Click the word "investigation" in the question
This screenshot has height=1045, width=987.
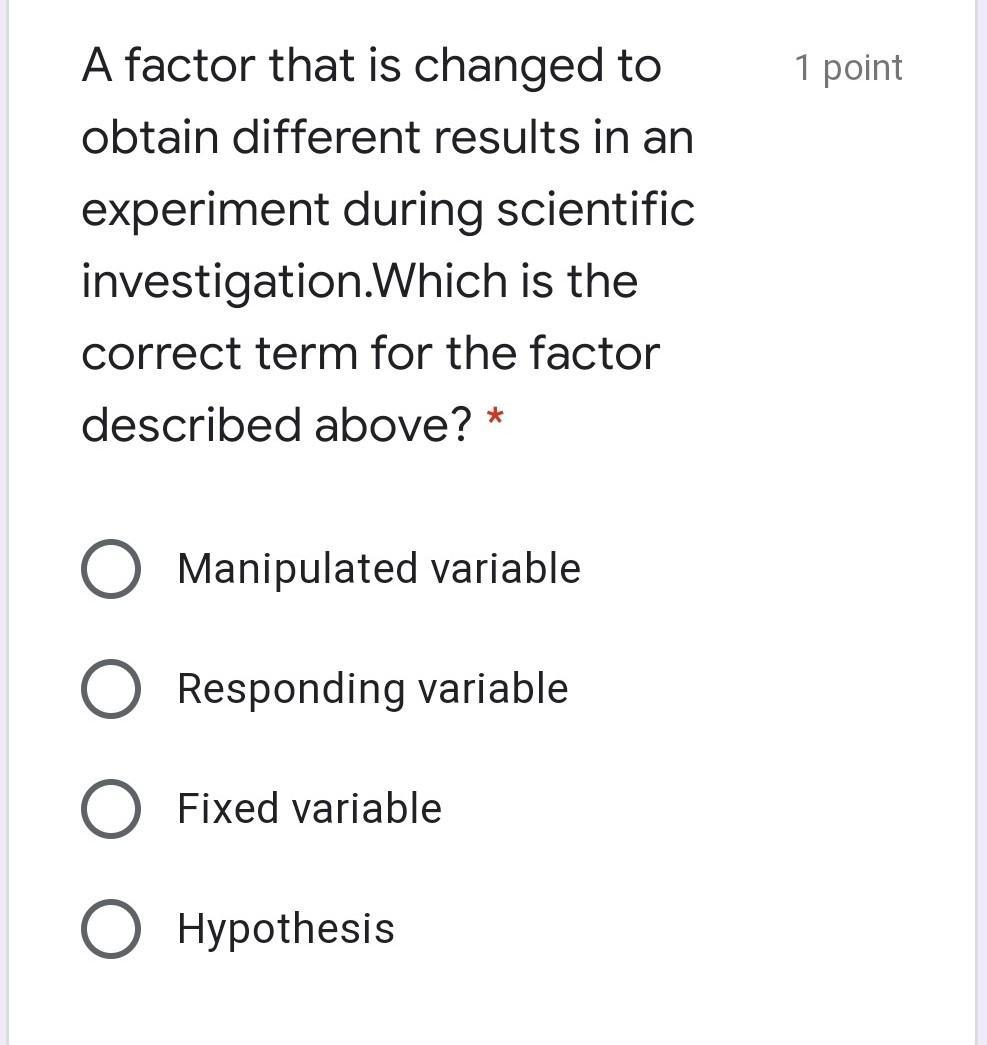(224, 282)
